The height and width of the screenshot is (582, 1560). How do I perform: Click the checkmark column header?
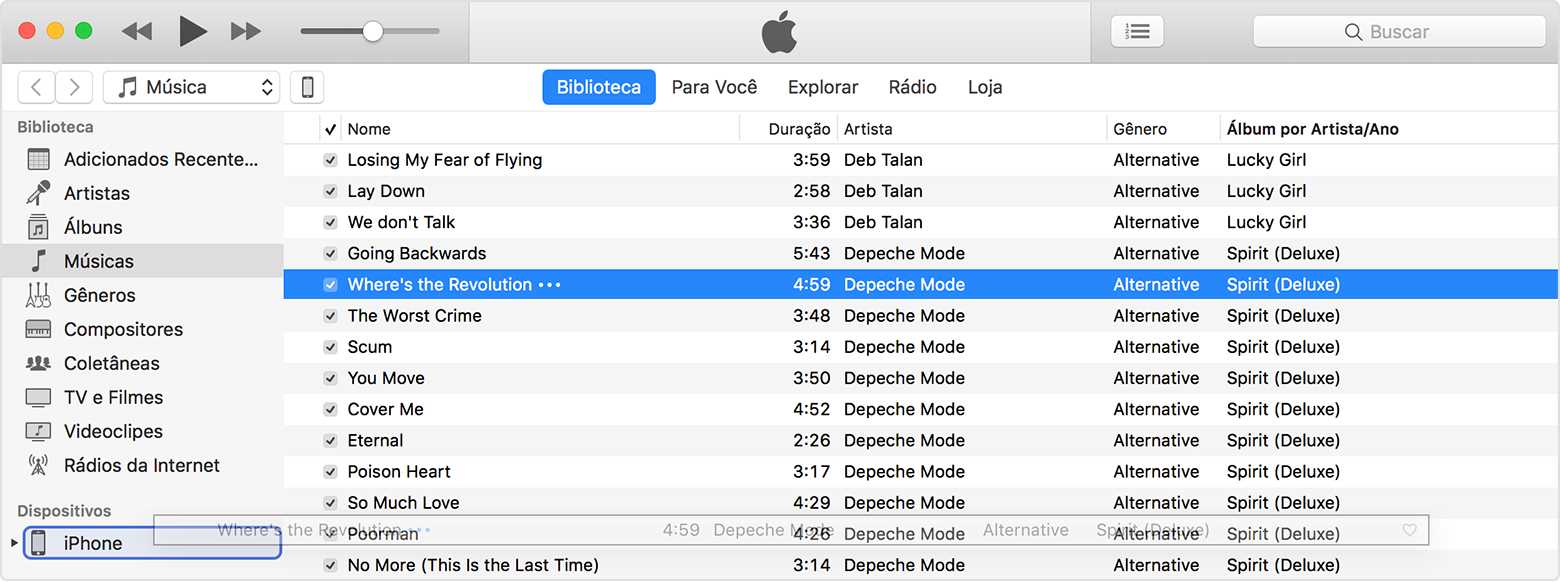(x=331, y=129)
